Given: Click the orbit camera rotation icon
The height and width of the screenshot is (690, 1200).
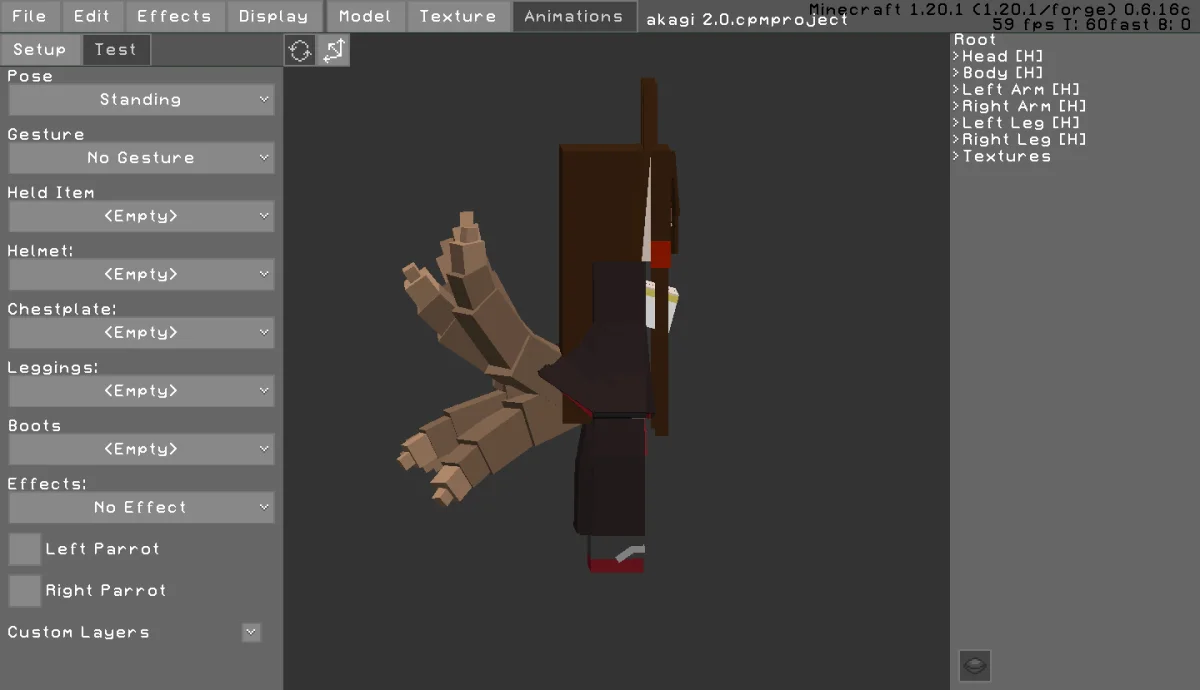Looking at the screenshot, I should click(300, 50).
